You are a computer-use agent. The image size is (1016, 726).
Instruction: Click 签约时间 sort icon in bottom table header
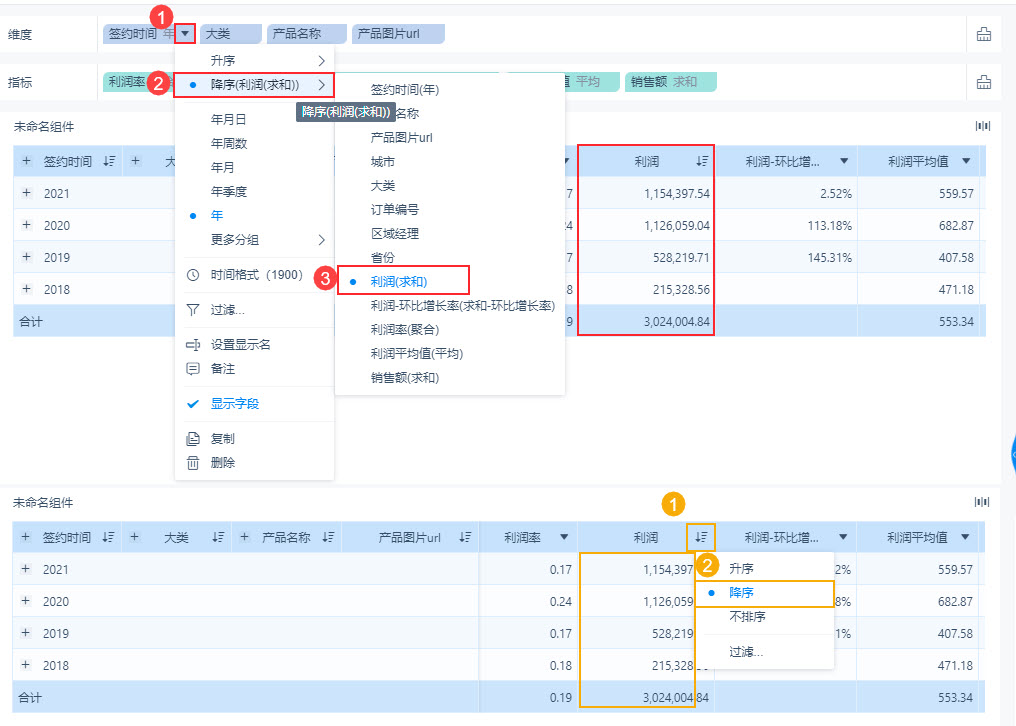tap(108, 537)
